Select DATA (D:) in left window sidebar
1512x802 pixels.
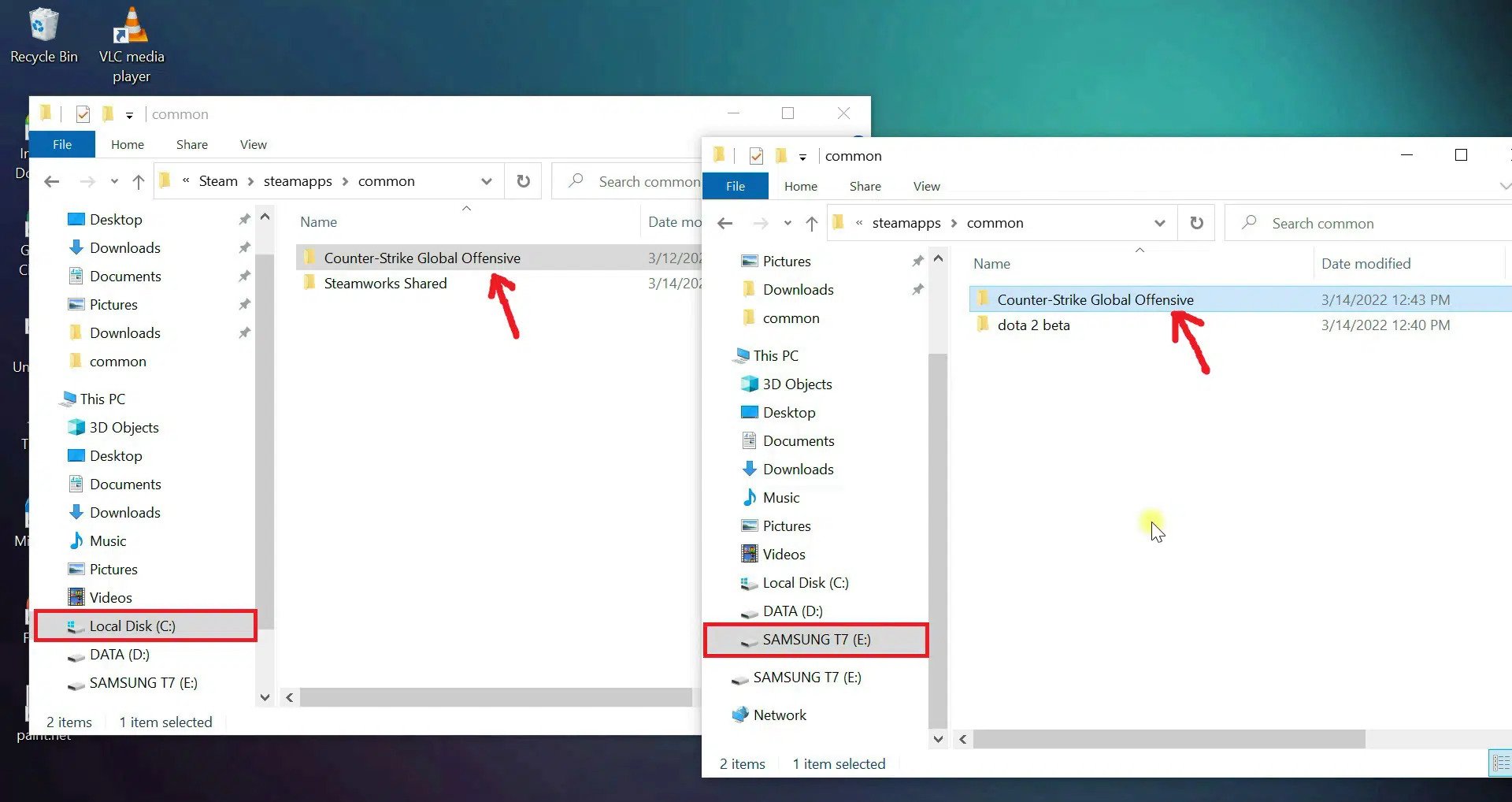119,654
